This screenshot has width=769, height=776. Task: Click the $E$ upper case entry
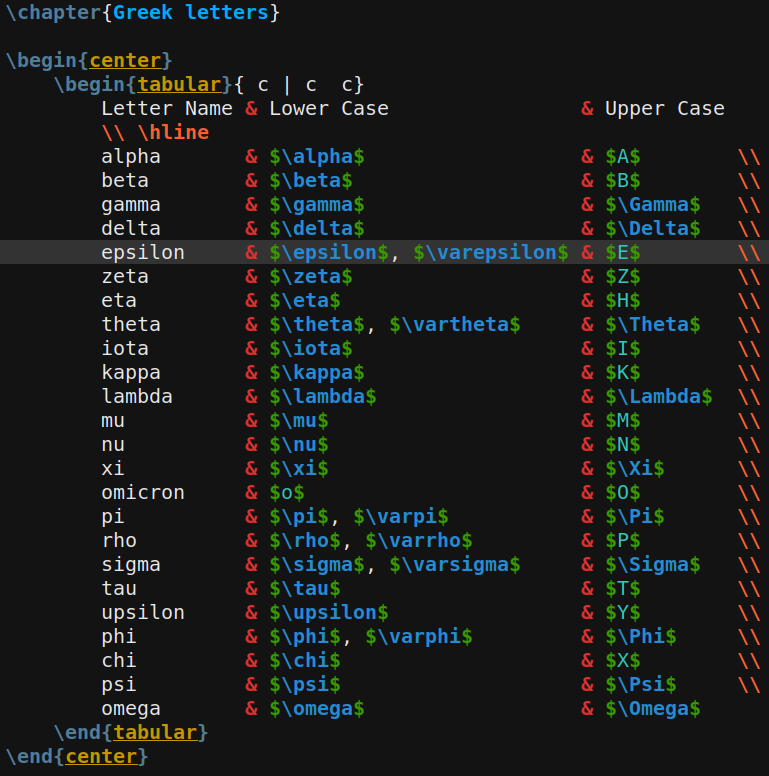pyautogui.click(x=623, y=252)
